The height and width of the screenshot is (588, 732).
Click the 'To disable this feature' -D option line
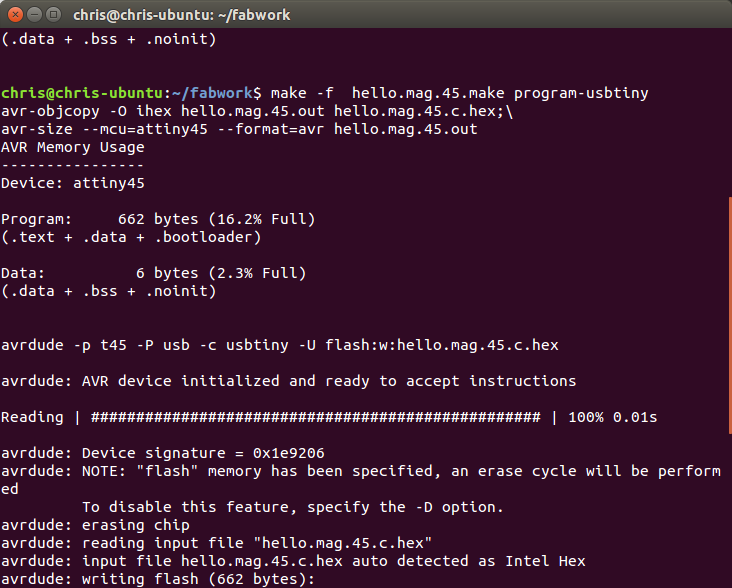pos(293,507)
